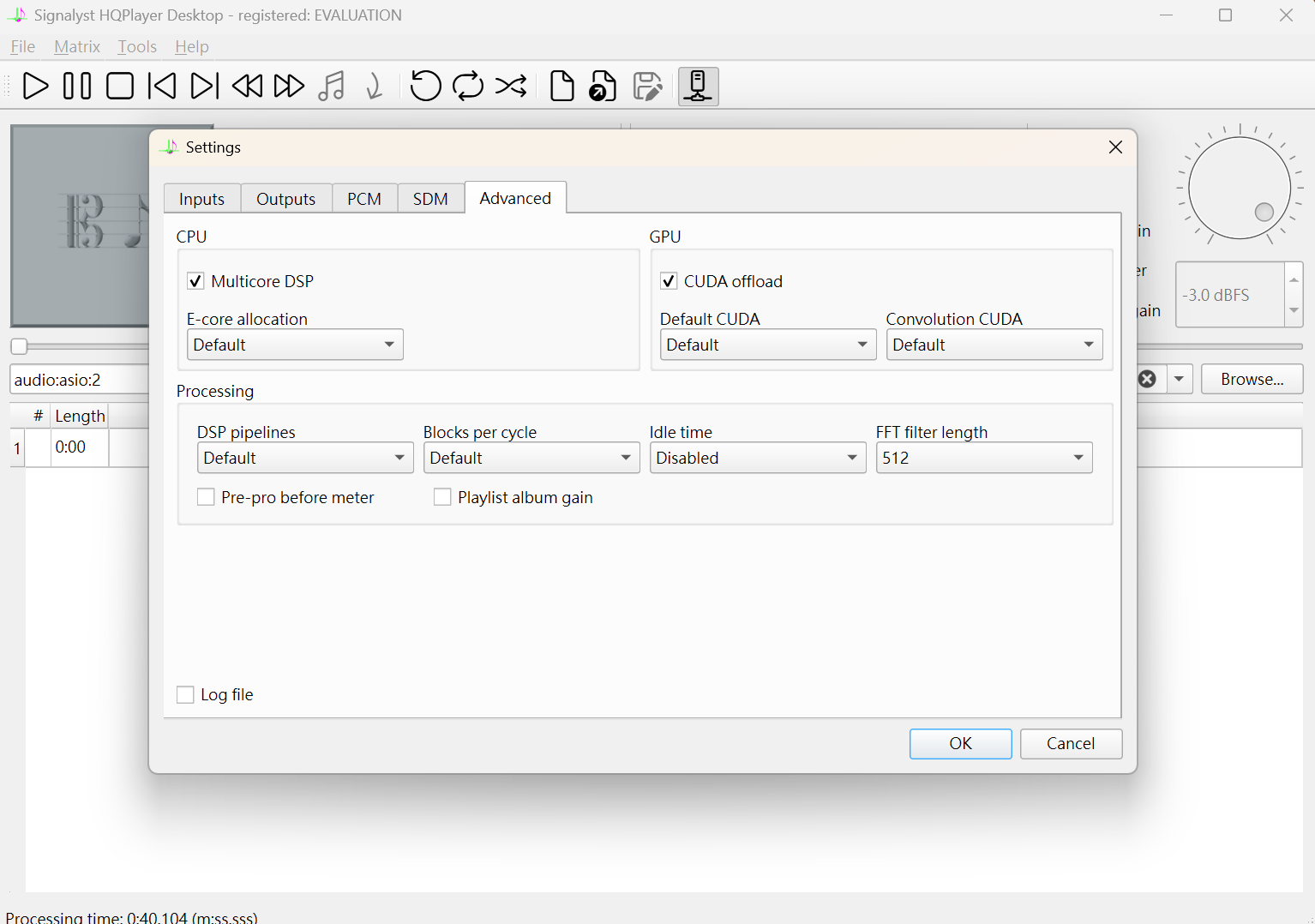Click the track position slider handle
The height and width of the screenshot is (924, 1315).
pos(19,346)
